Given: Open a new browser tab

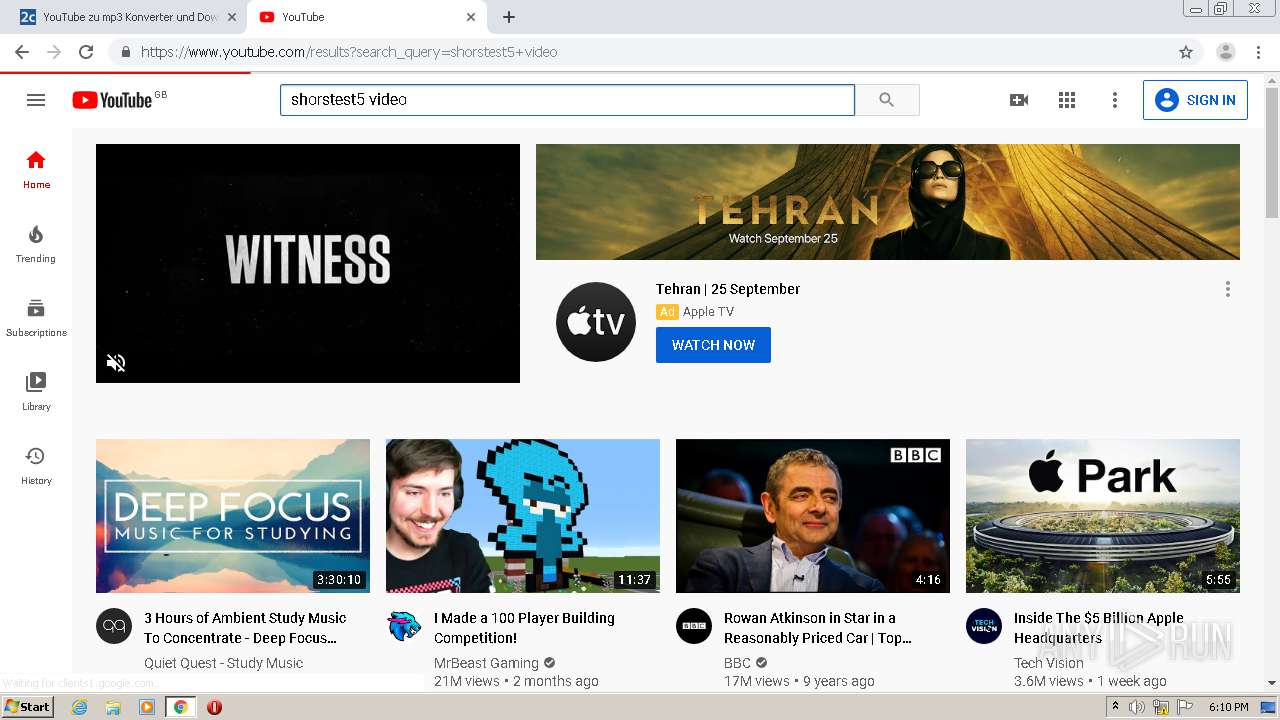Looking at the screenshot, I should [509, 17].
